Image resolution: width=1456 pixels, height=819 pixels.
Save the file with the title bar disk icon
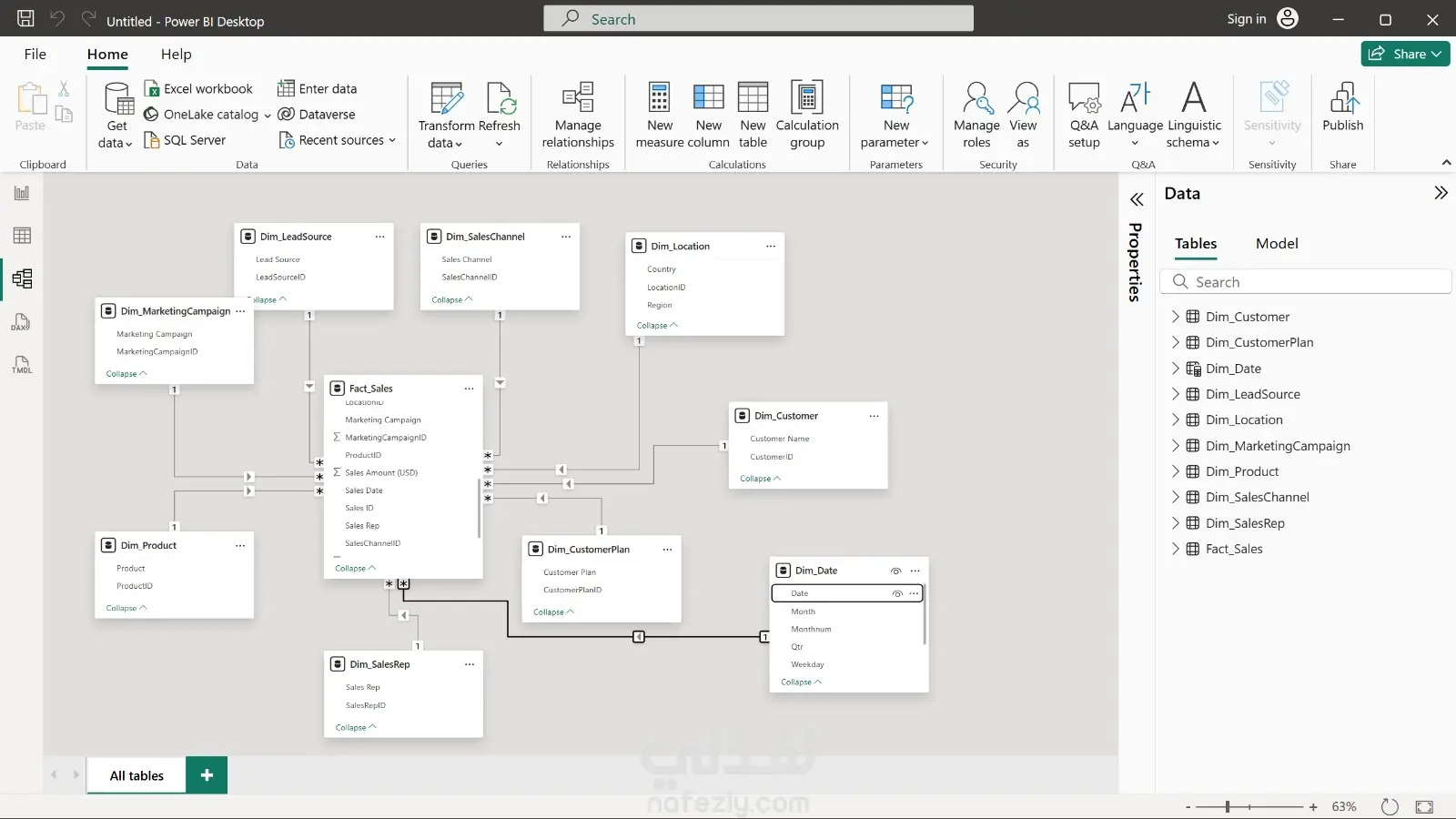pyautogui.click(x=25, y=18)
